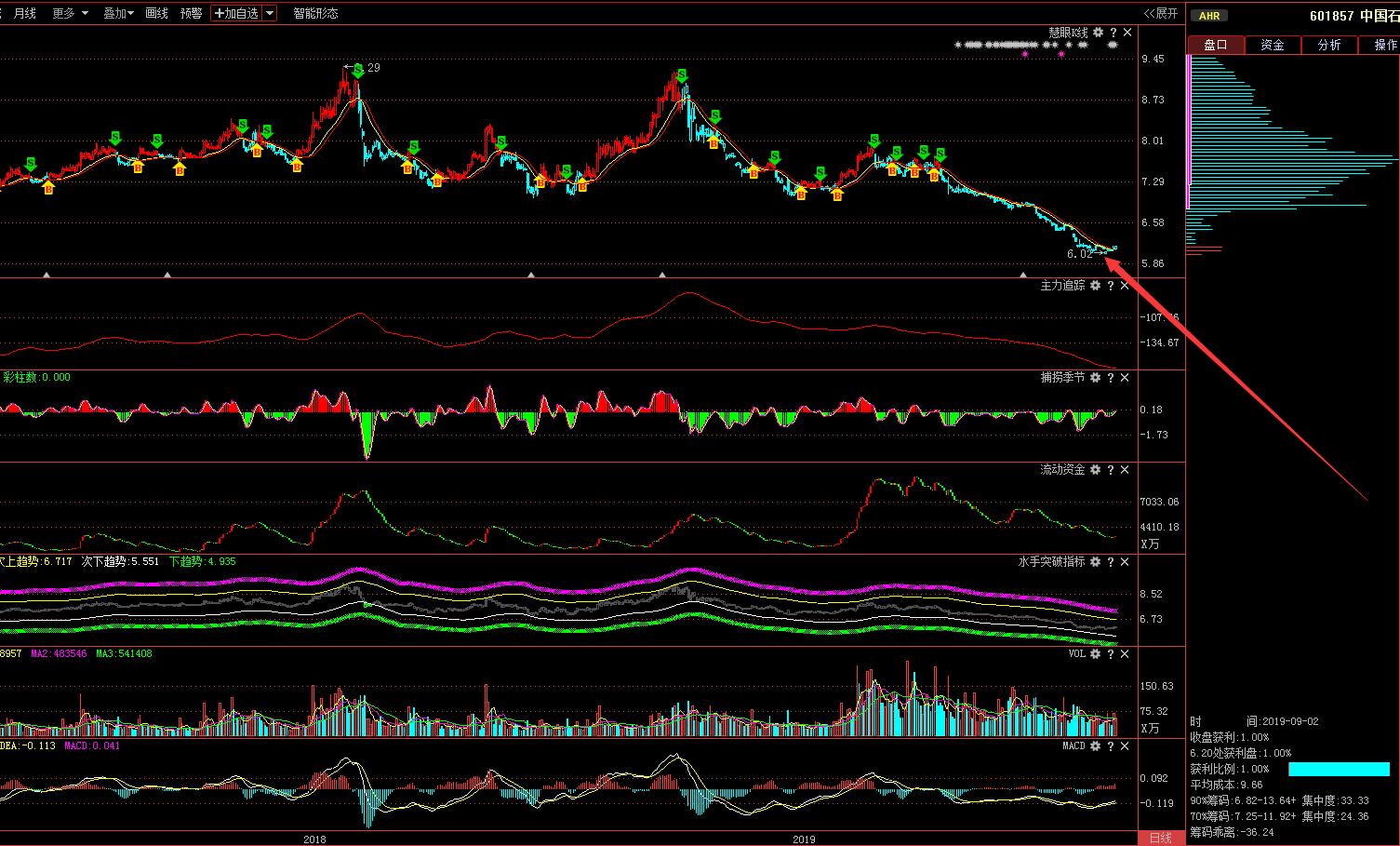
Task: Switch to the 盘口 tab
Action: point(1215,45)
